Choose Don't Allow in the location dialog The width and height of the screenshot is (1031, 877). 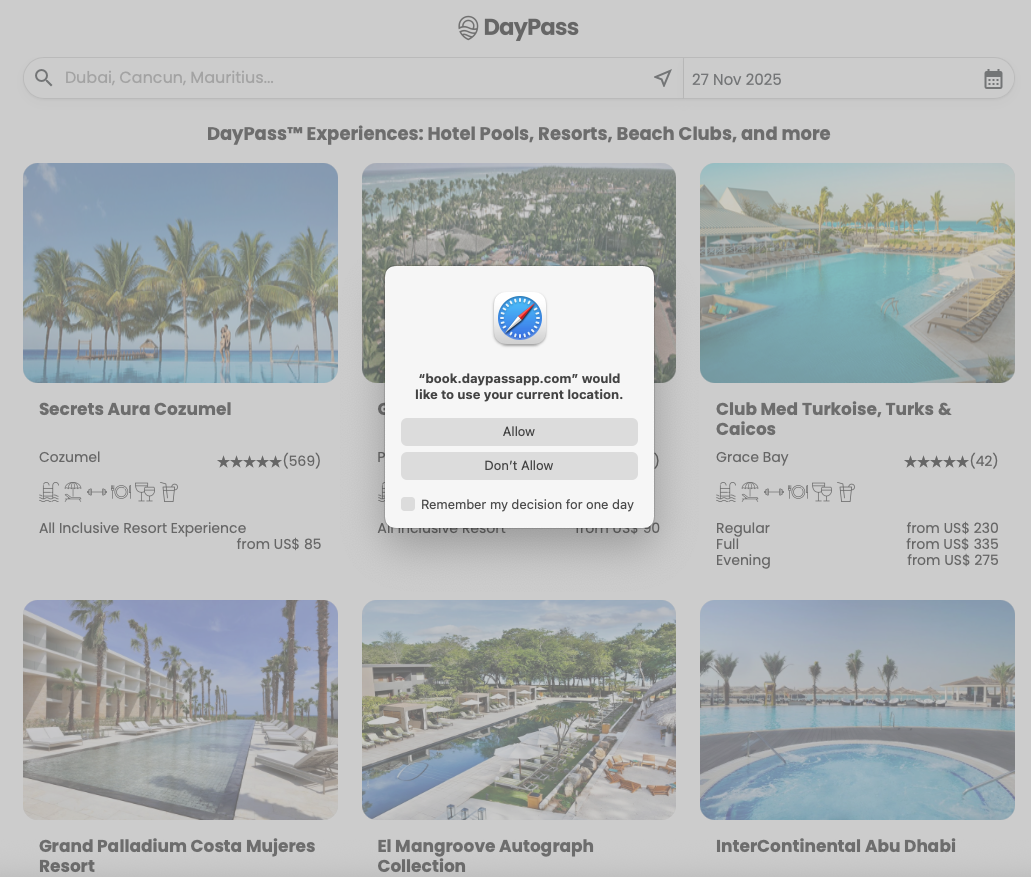tap(519, 466)
